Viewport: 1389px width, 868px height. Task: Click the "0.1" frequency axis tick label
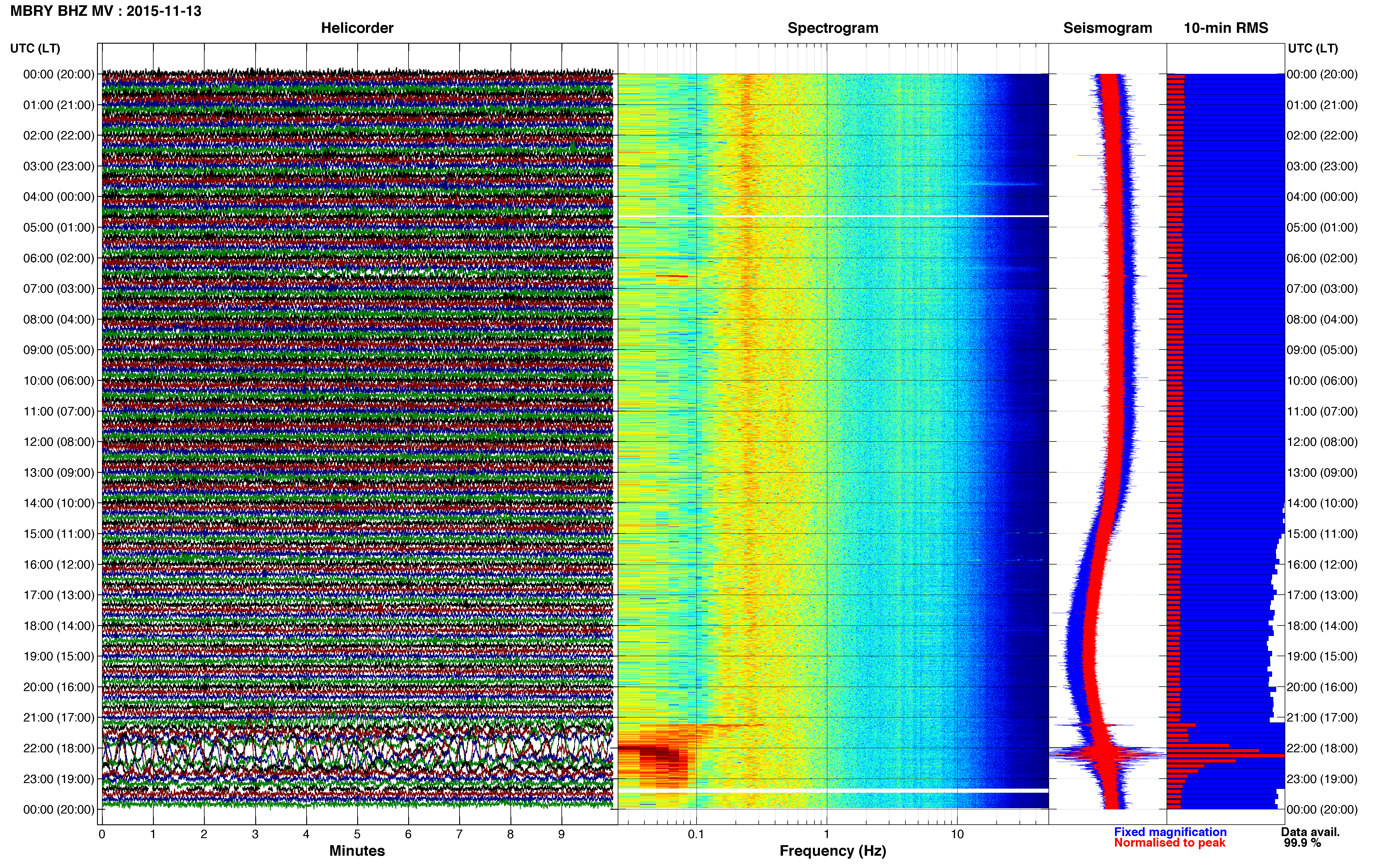coord(696,834)
